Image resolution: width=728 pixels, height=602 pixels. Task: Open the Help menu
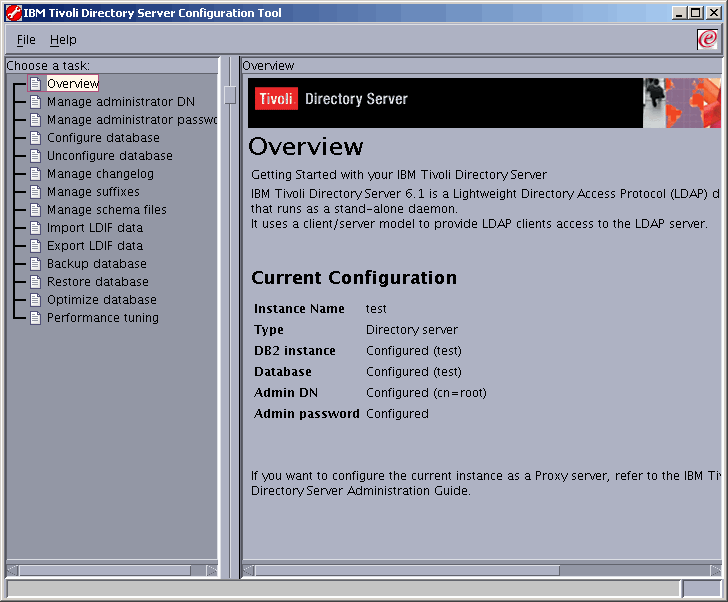coord(63,40)
